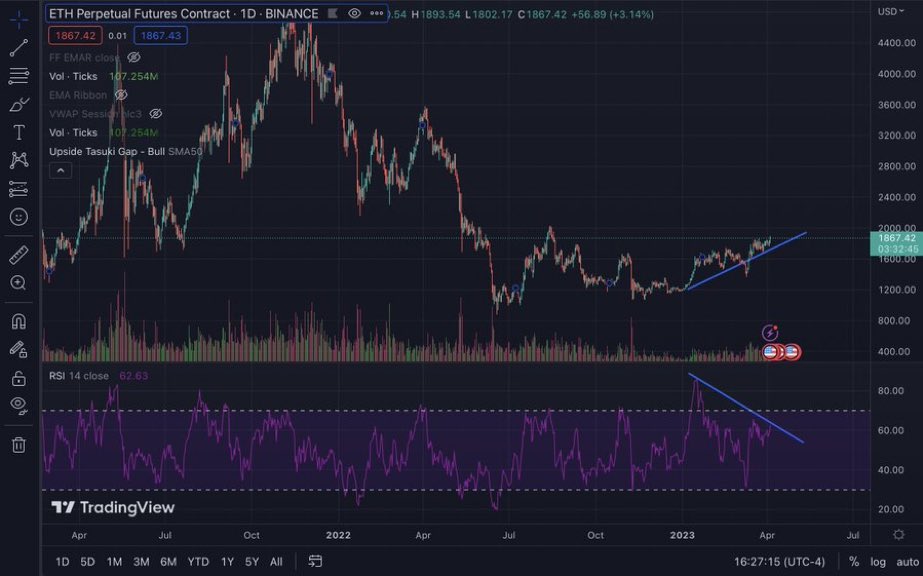Open the chart options ellipsis menu

375,13
